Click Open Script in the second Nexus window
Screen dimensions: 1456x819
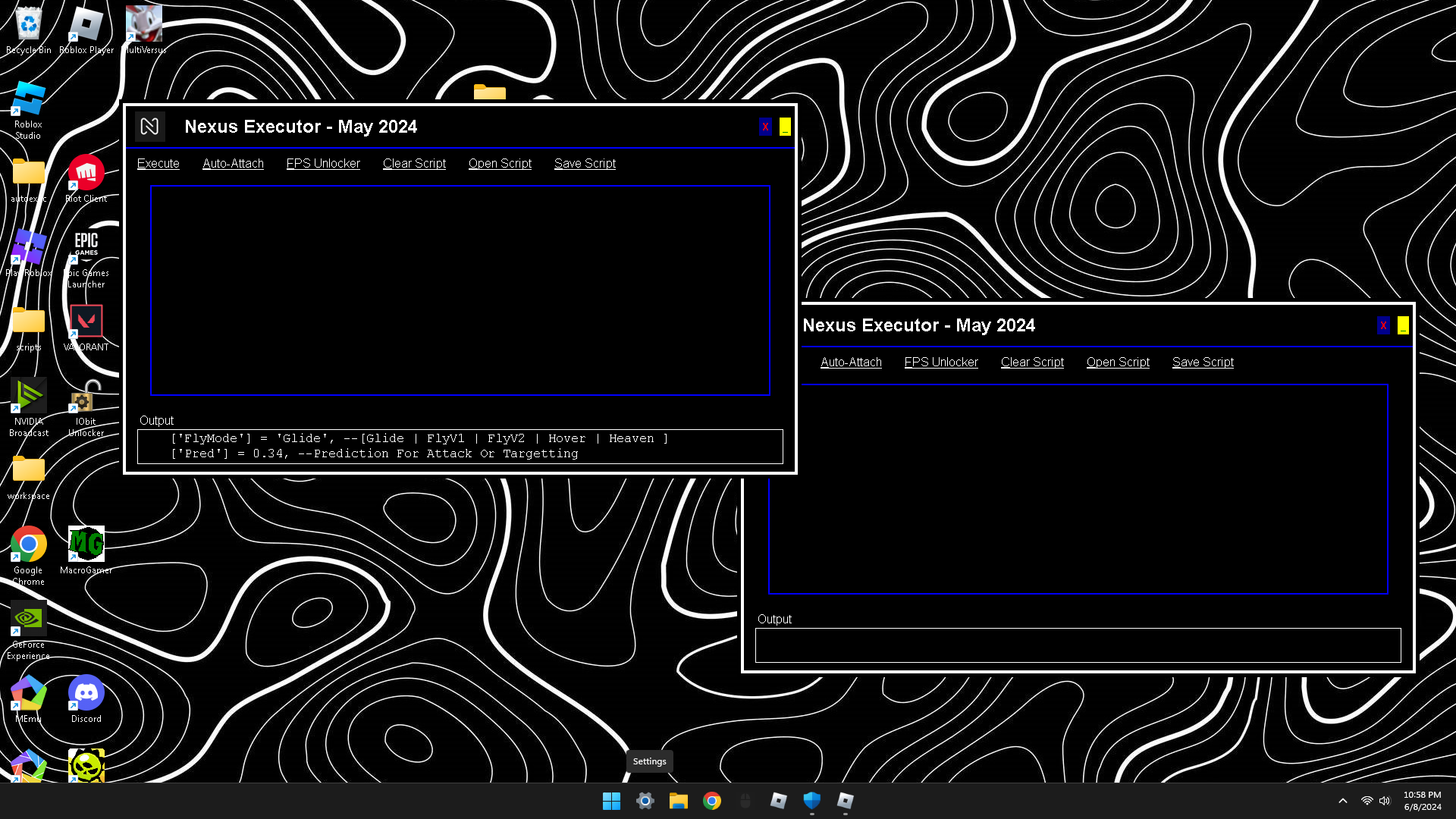click(1118, 362)
